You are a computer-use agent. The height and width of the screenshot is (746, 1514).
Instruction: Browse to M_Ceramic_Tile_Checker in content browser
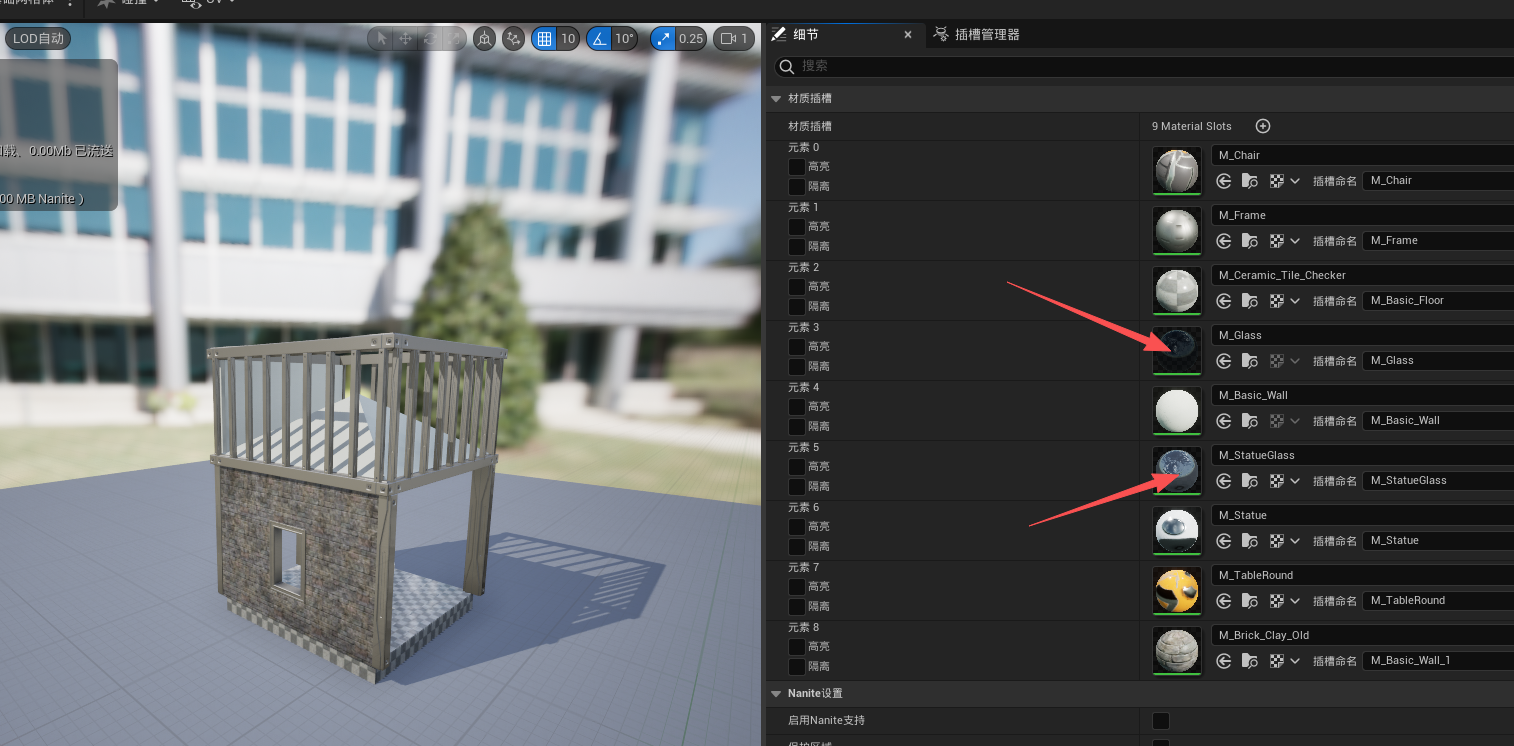1250,301
